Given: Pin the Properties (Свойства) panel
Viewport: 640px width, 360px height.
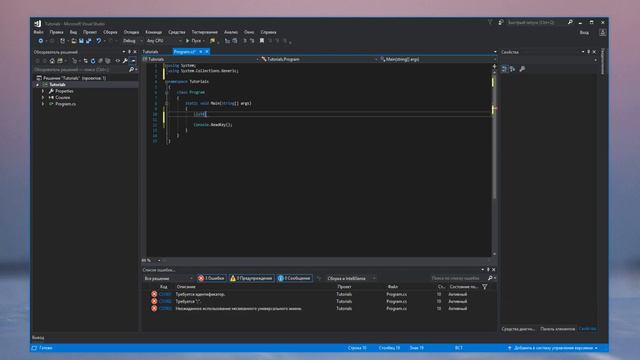Looking at the screenshot, I should (x=589, y=52).
